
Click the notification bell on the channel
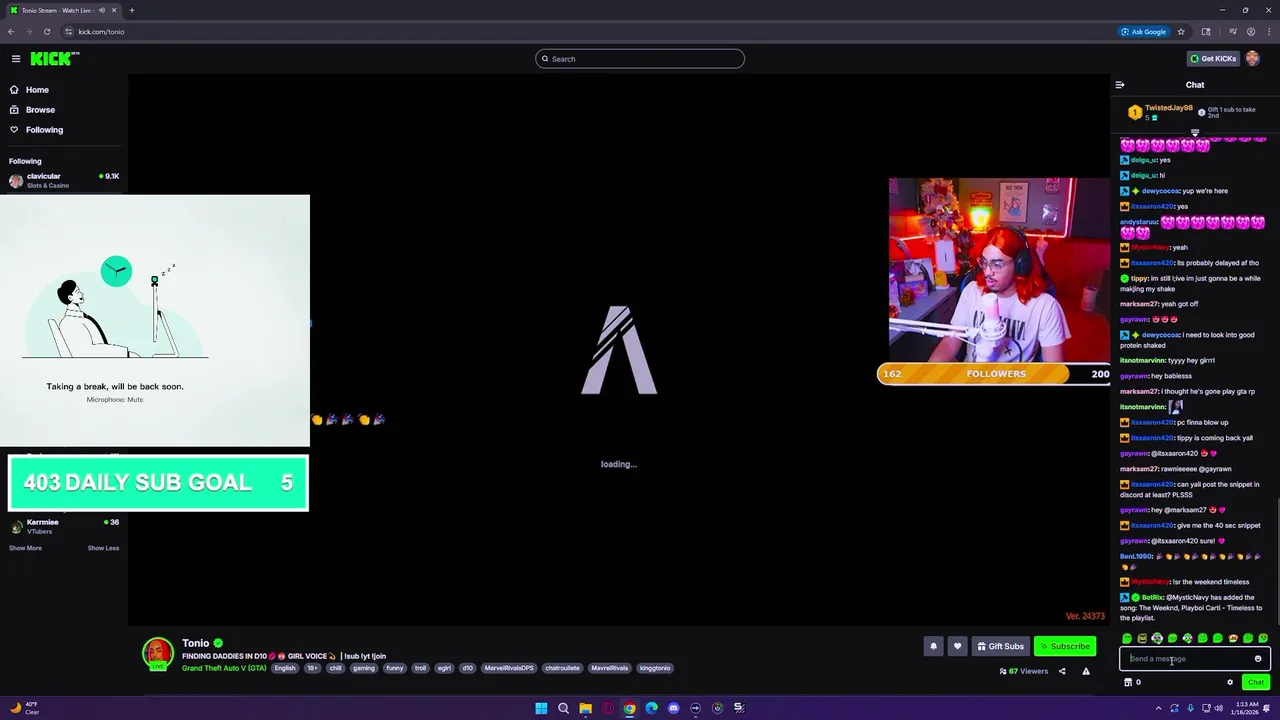coord(933,646)
